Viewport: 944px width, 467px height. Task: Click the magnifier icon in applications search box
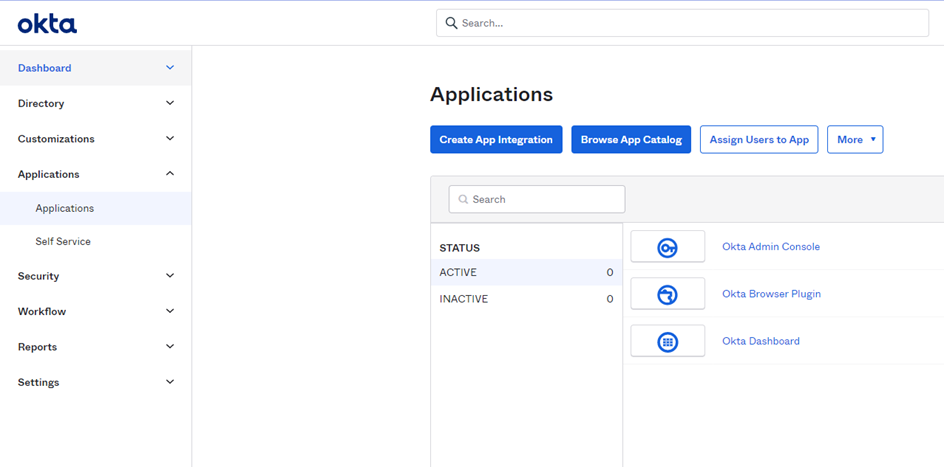[463, 199]
